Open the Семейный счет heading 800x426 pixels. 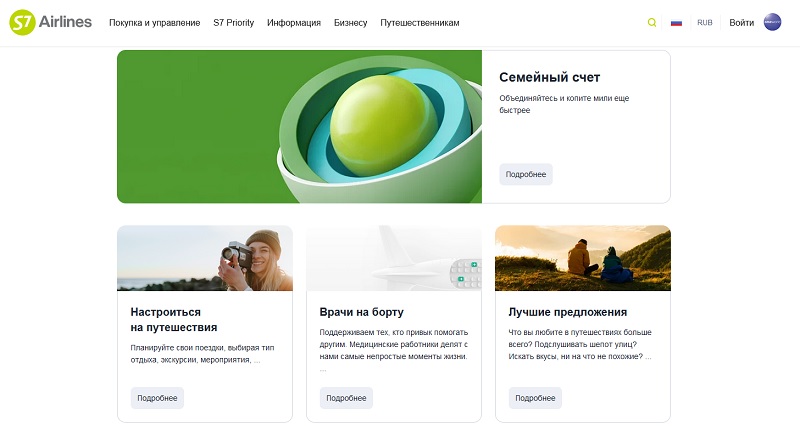549,77
